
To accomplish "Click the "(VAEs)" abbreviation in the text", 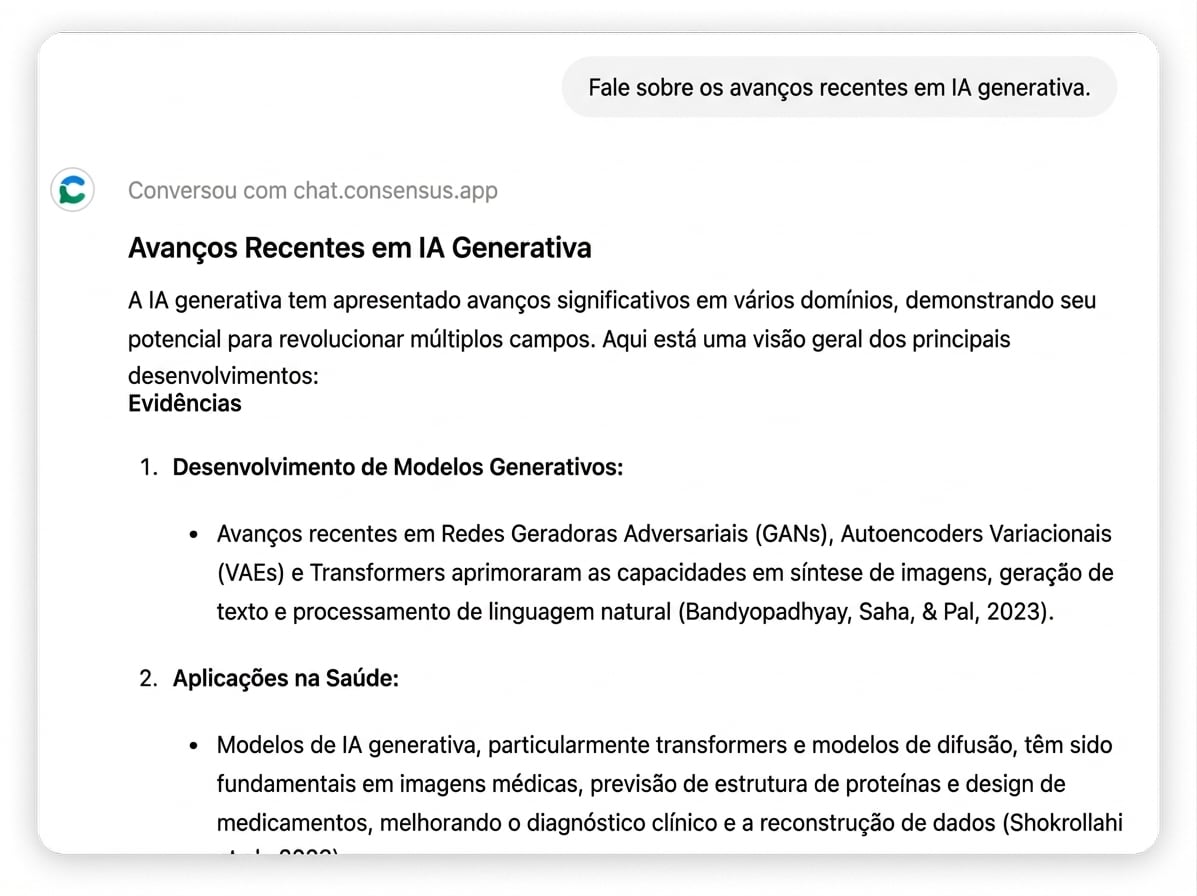I will click(x=258, y=573).
